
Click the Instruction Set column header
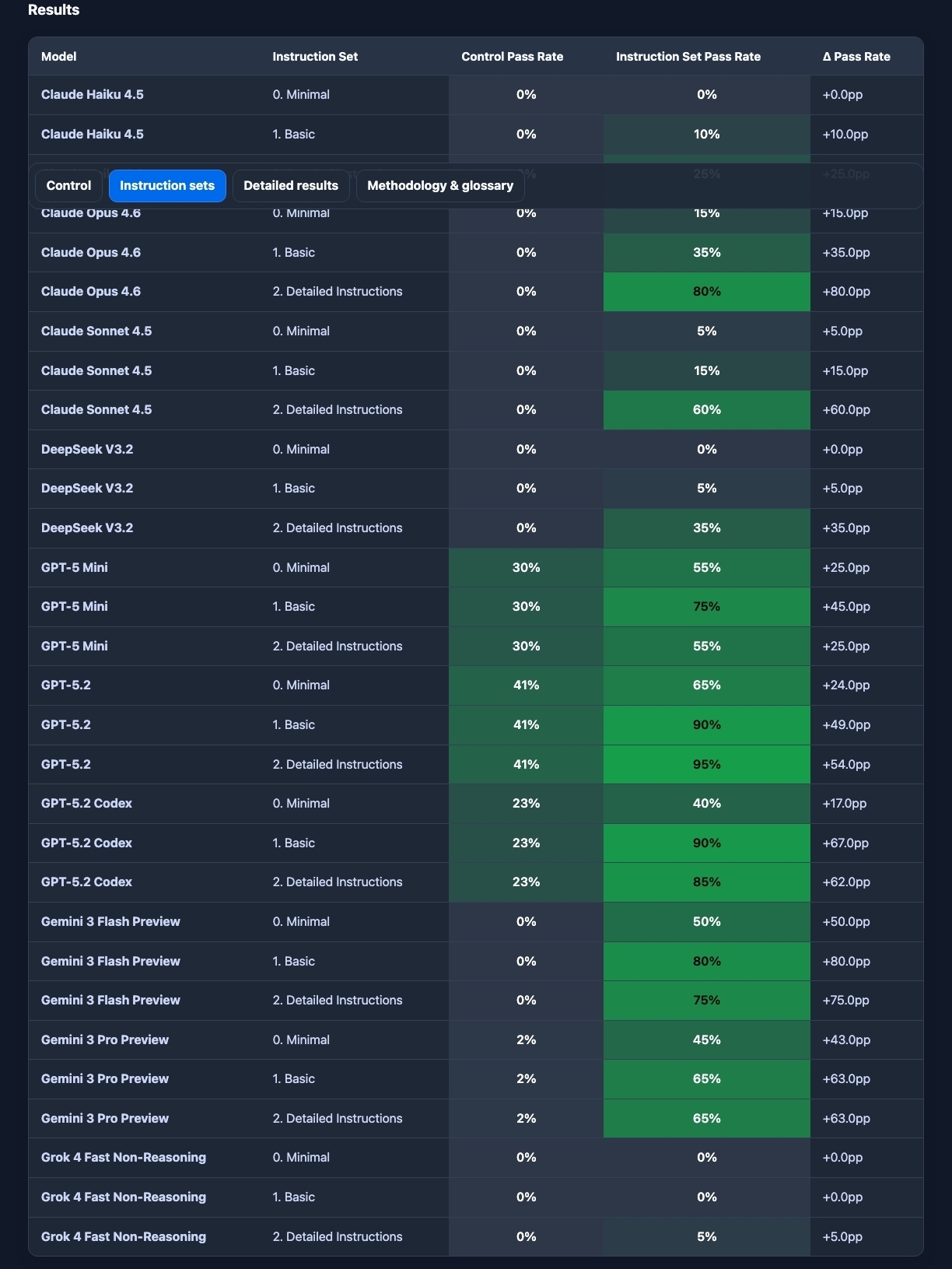point(315,57)
